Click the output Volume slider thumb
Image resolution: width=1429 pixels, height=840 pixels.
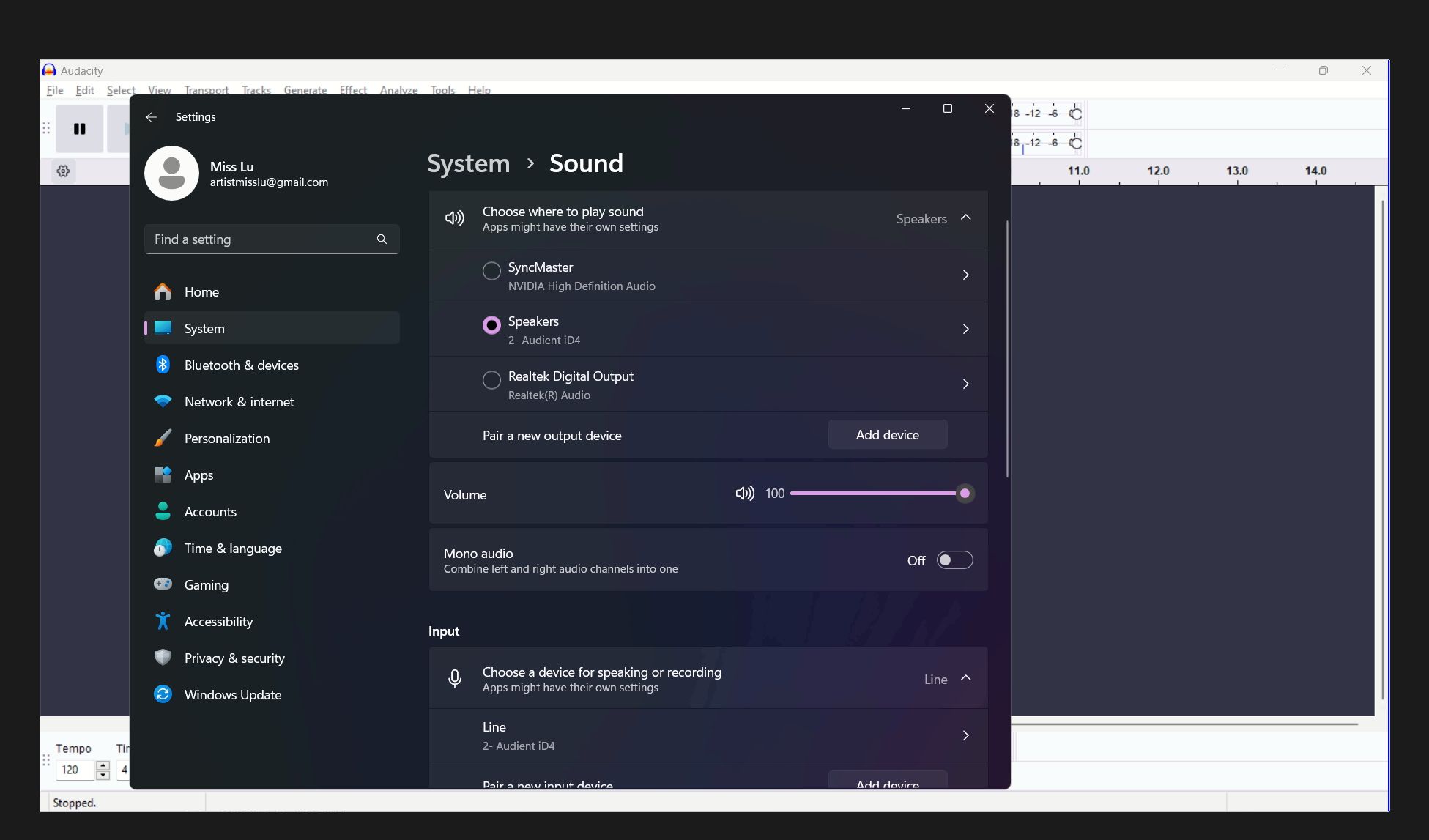965,494
